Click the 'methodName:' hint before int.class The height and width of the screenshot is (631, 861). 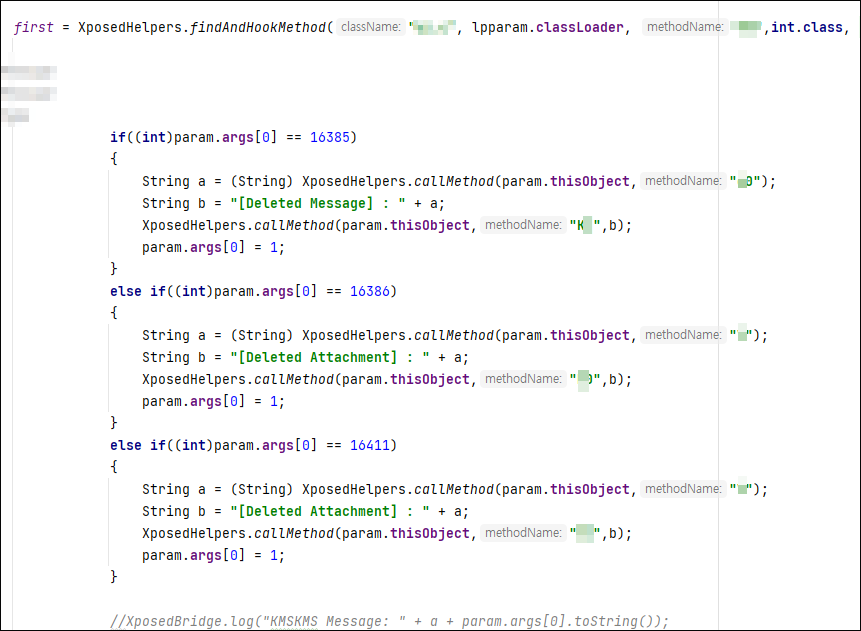(x=685, y=27)
